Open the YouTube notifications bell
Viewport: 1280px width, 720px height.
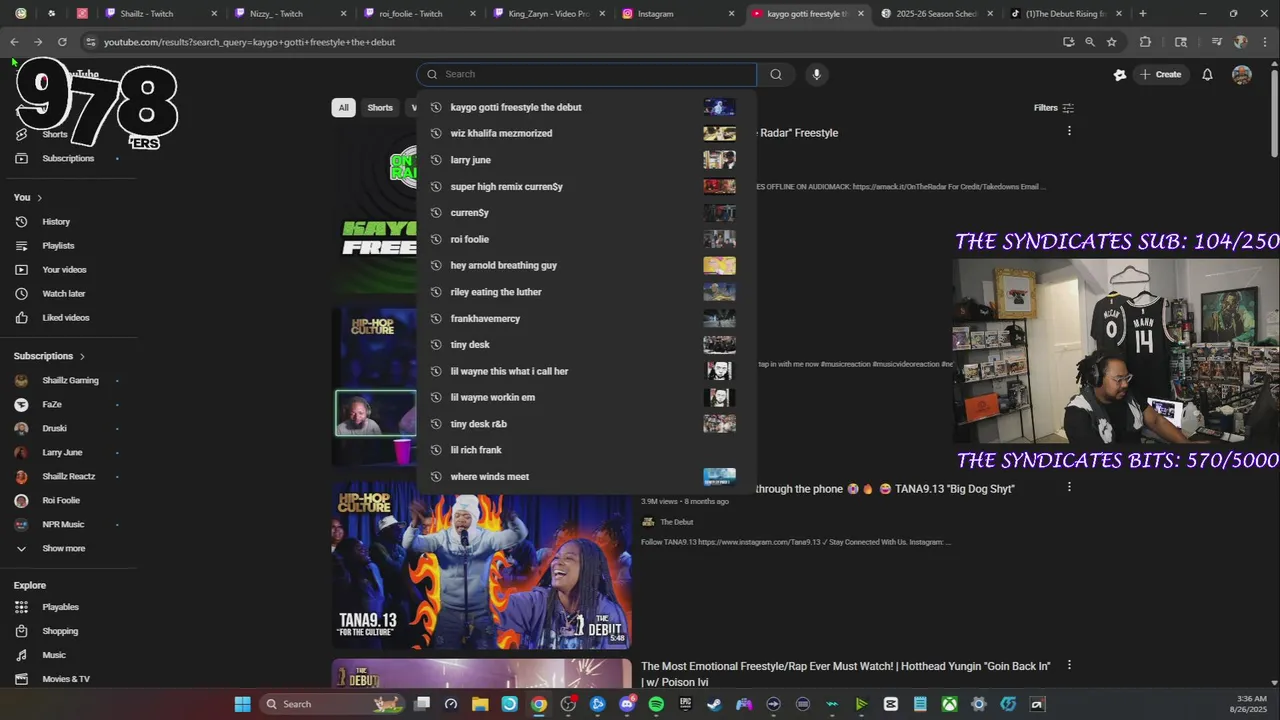click(x=1207, y=74)
